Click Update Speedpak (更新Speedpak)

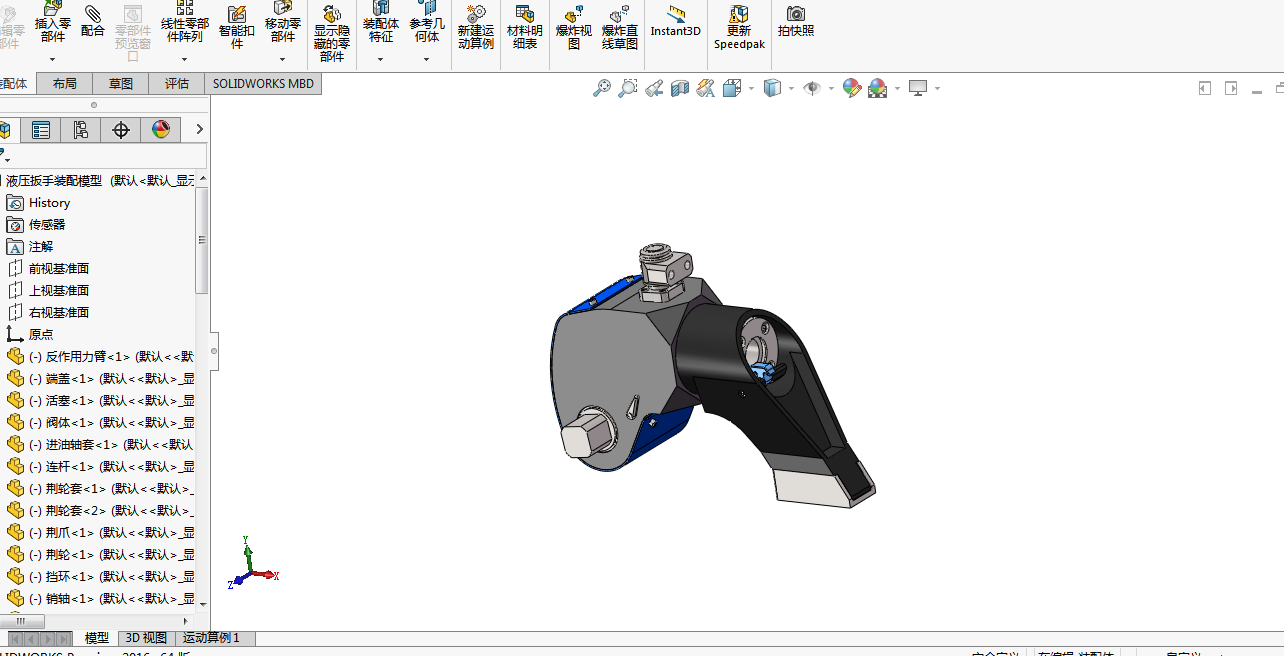pyautogui.click(x=739, y=26)
